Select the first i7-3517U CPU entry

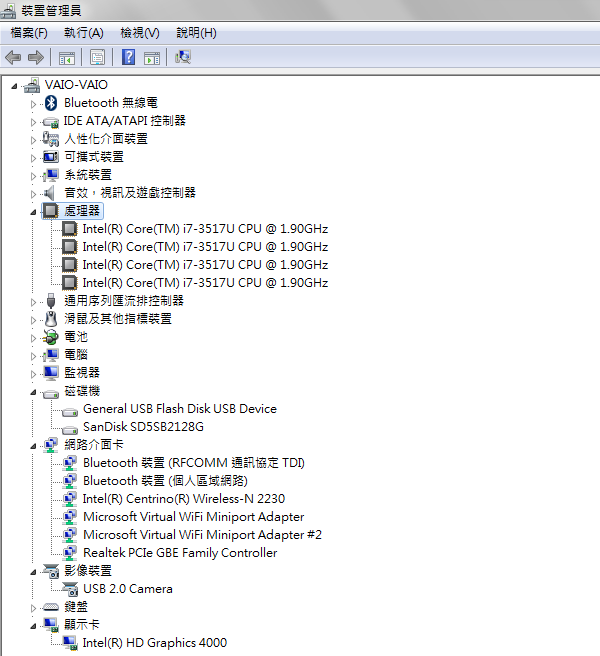205,229
